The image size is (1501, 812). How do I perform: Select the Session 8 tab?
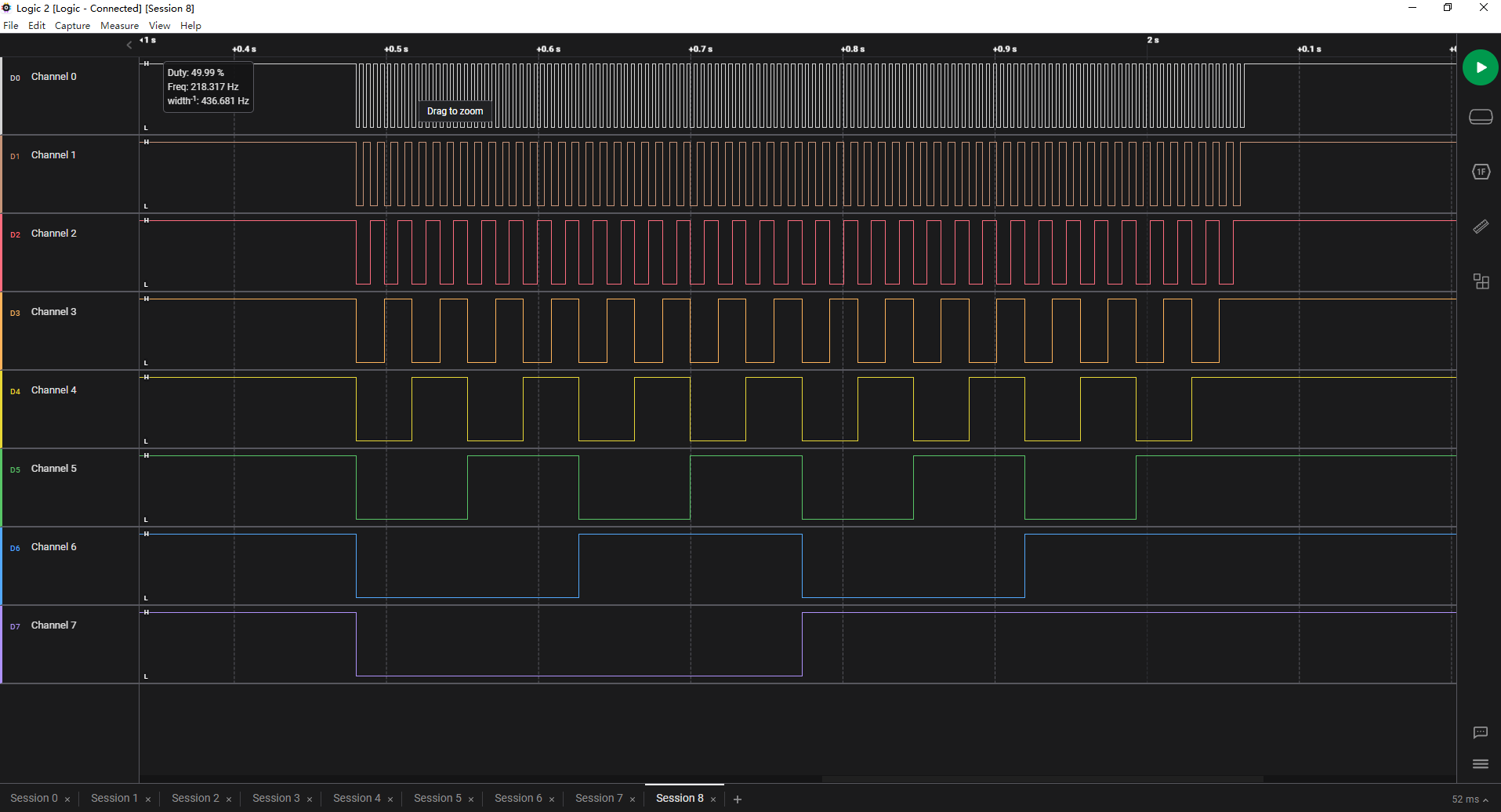[x=680, y=798]
